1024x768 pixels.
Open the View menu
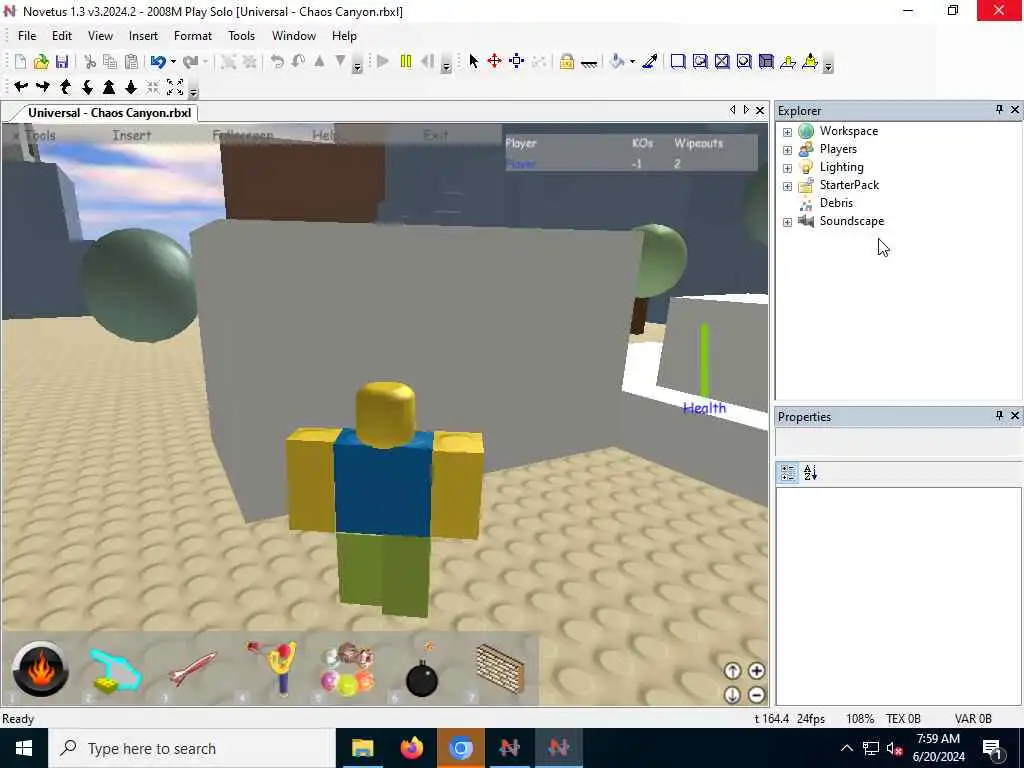coord(101,36)
